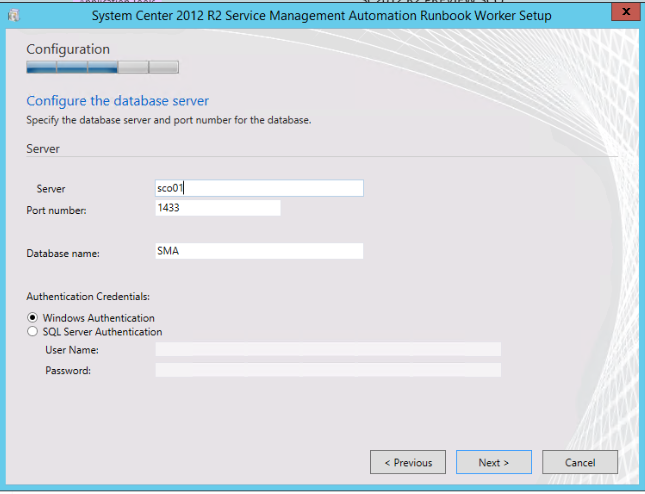Click the Password input box
The image size is (645, 494).
click(x=327, y=370)
